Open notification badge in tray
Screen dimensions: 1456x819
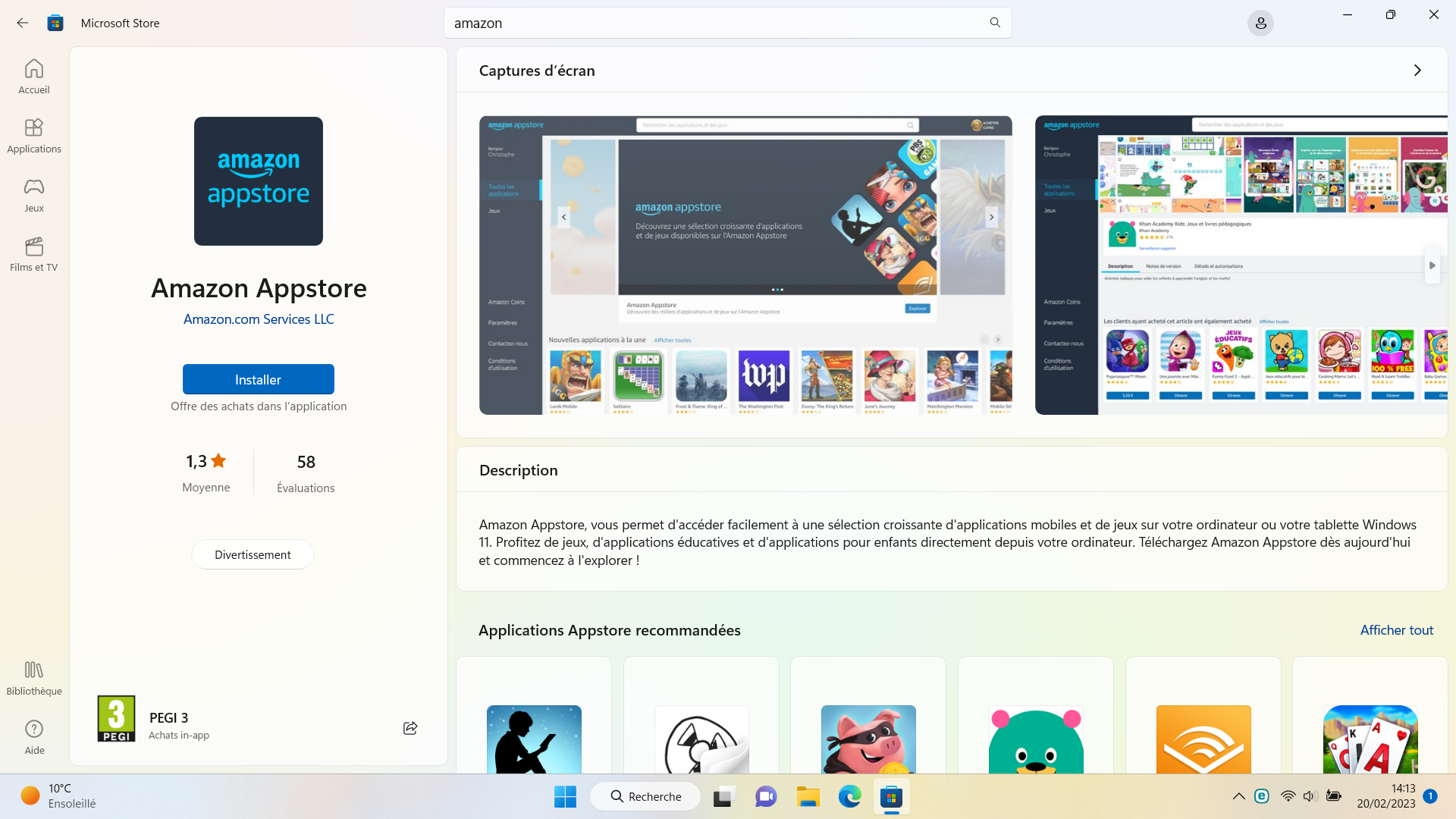1430,796
